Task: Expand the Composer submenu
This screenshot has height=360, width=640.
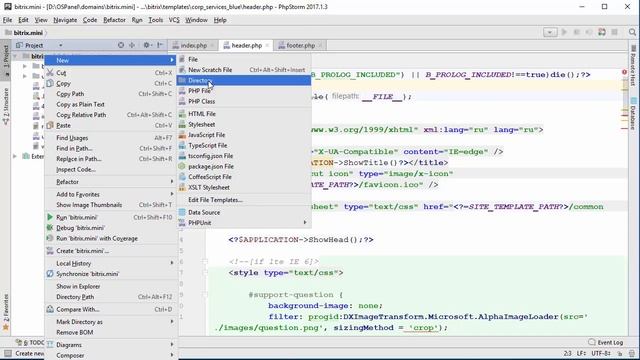Action: click(x=110, y=356)
